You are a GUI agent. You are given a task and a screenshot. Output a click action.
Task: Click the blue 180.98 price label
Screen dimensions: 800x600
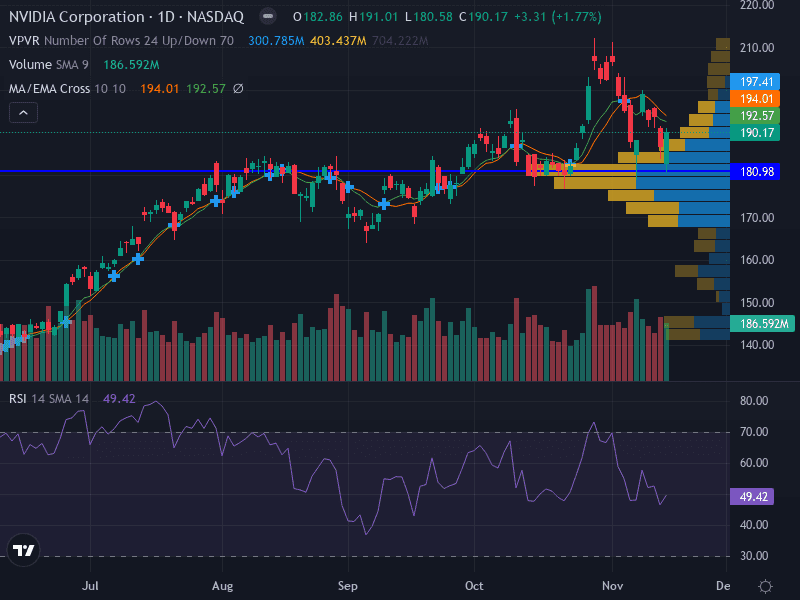[x=754, y=172]
